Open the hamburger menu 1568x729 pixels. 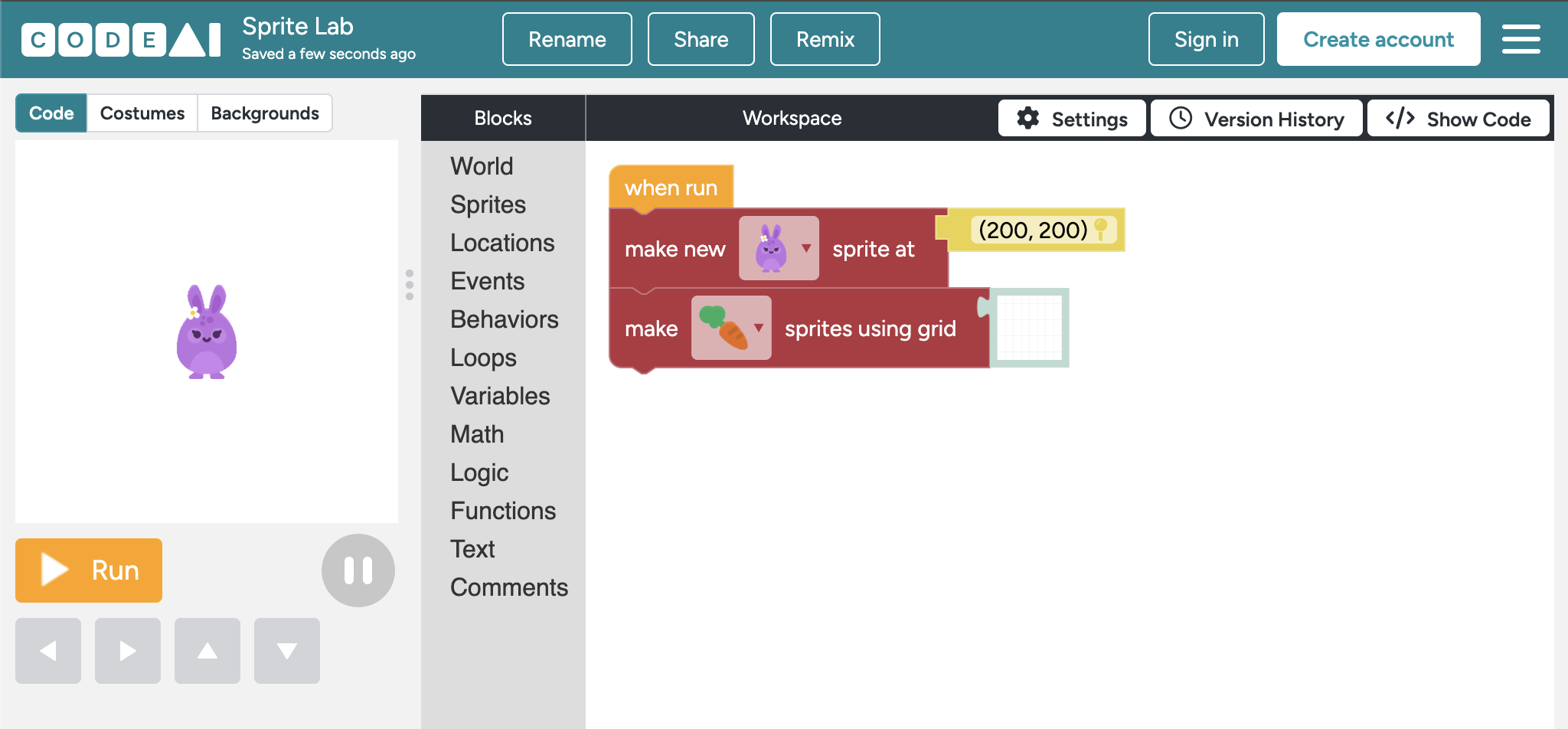tap(1521, 39)
